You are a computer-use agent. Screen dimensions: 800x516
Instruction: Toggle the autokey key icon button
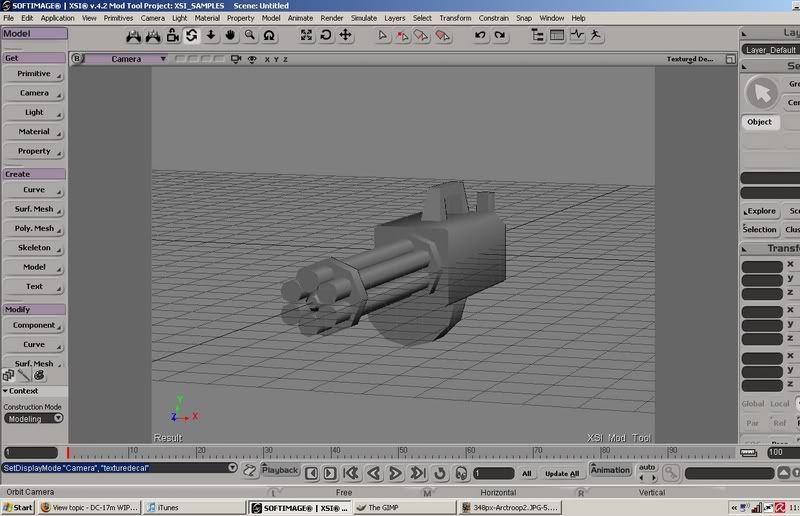pyautogui.click(x=670, y=474)
